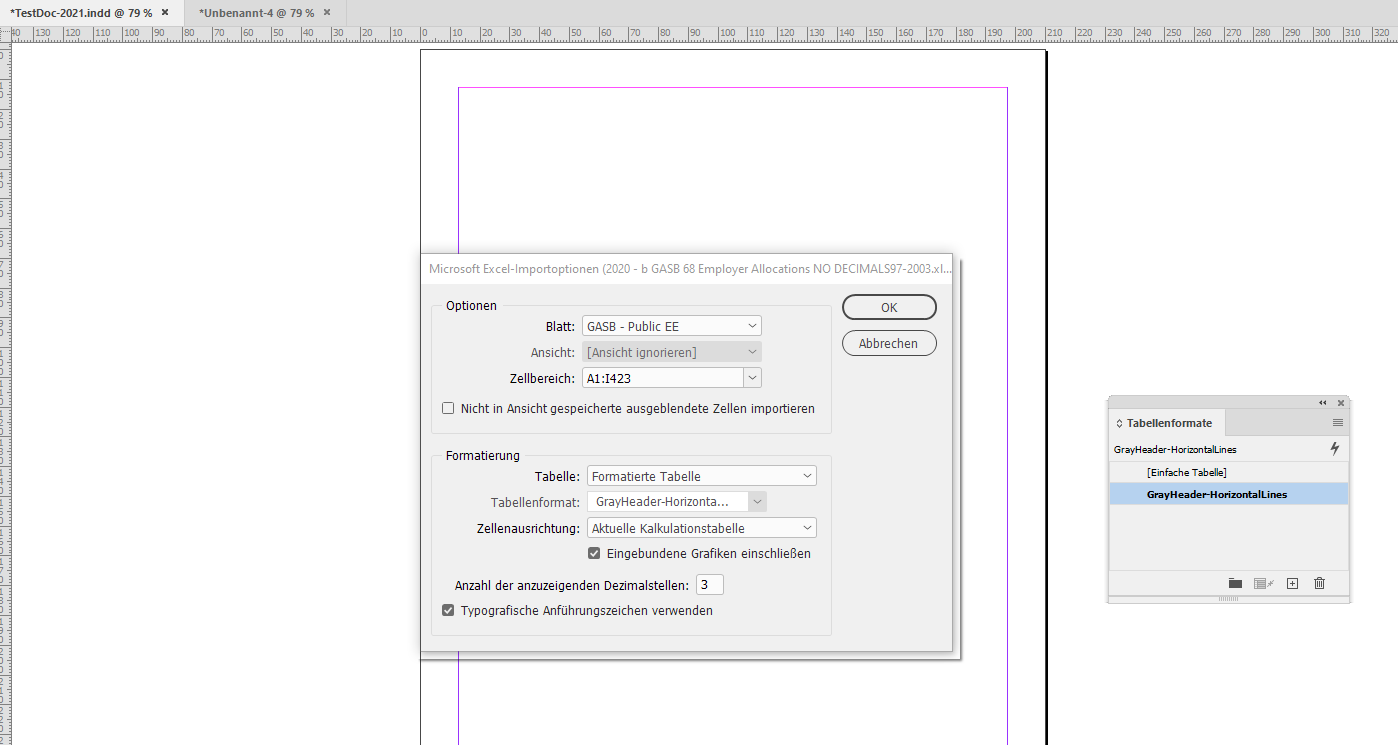Select the decimal places input field
This screenshot has width=1398, height=745.
coord(709,584)
